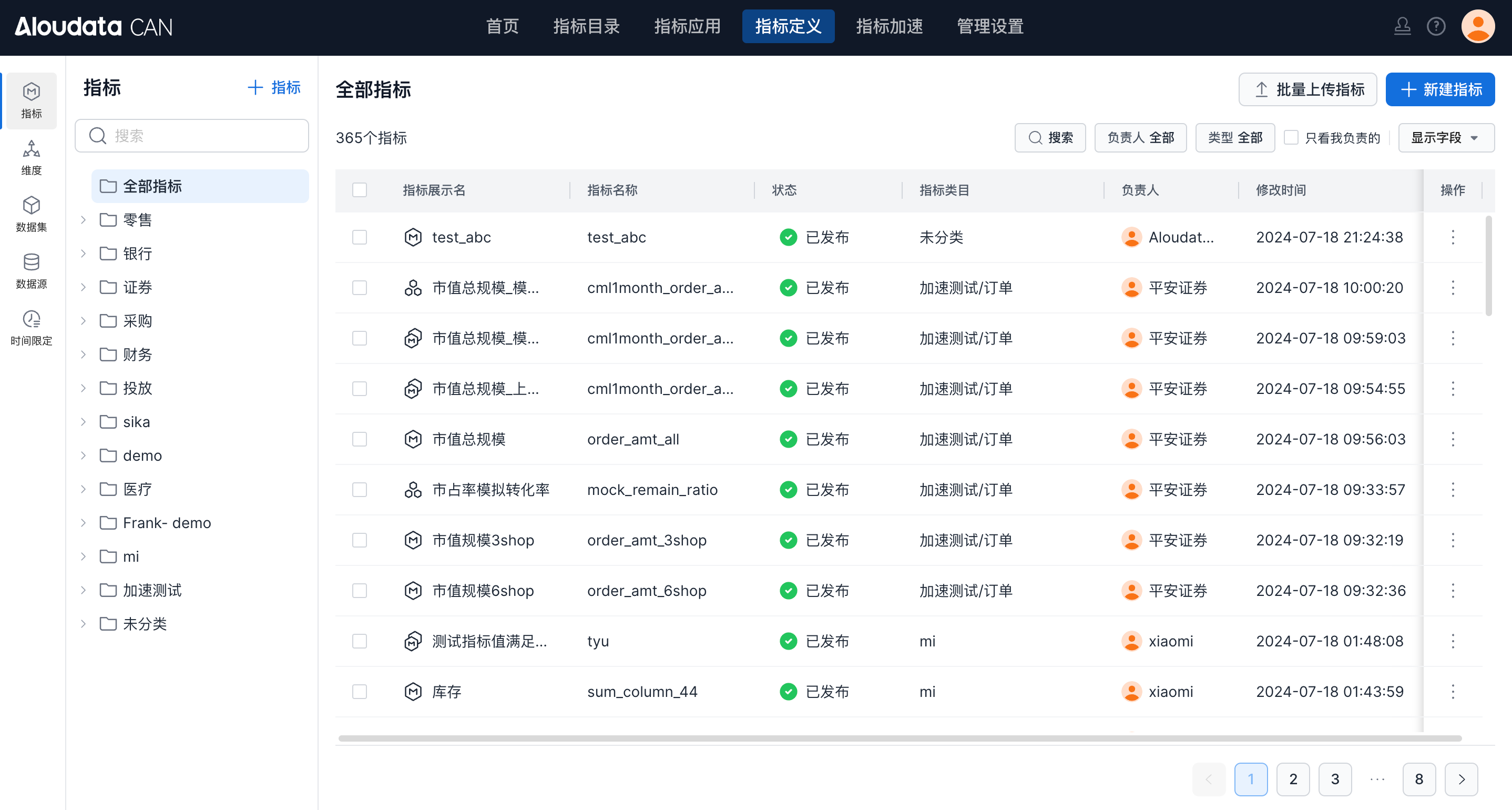This screenshot has width=1512, height=810.
Task: Click the user avatar in the top bar
Action: pyautogui.click(x=1477, y=26)
